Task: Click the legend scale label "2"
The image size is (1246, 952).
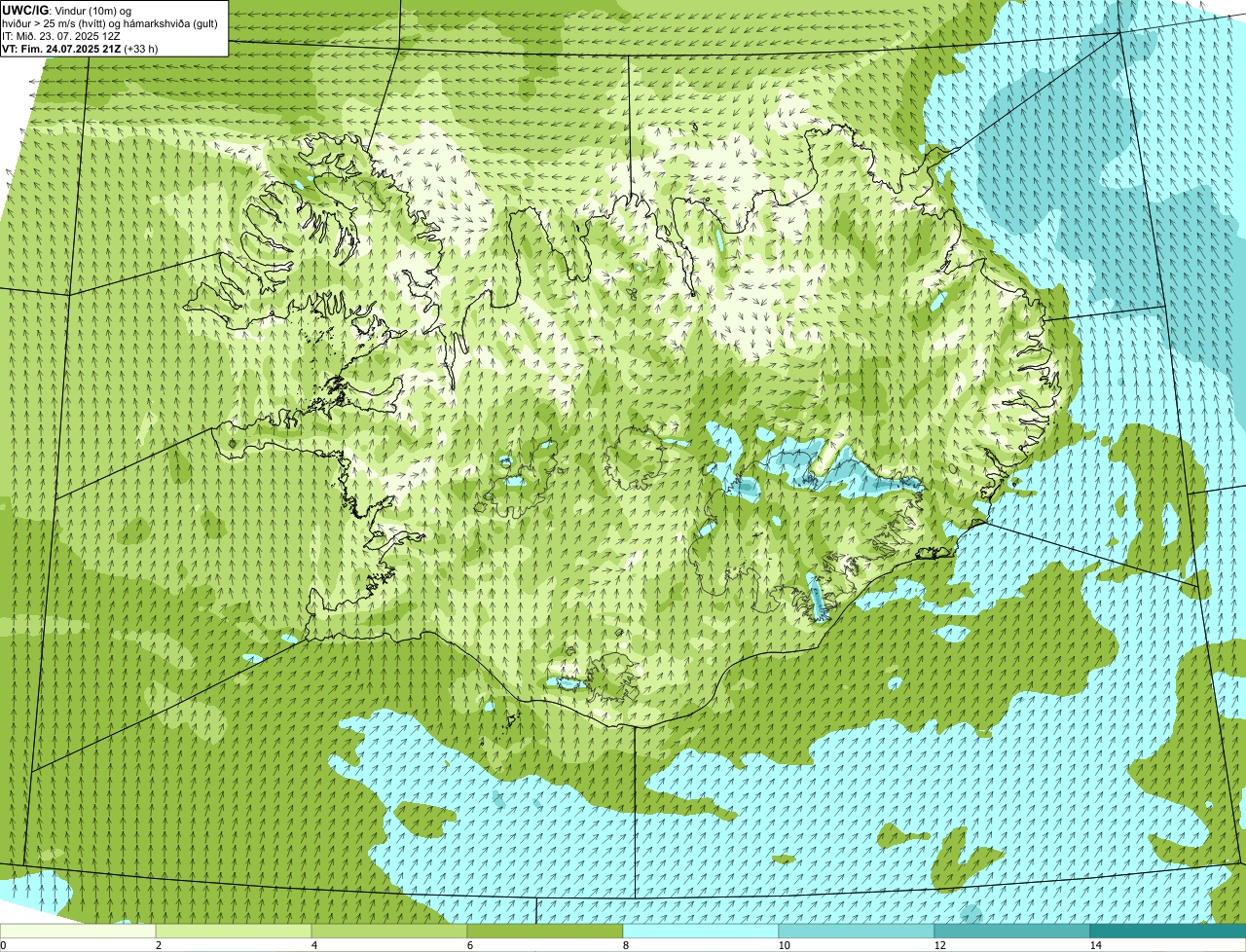Action: (x=158, y=945)
